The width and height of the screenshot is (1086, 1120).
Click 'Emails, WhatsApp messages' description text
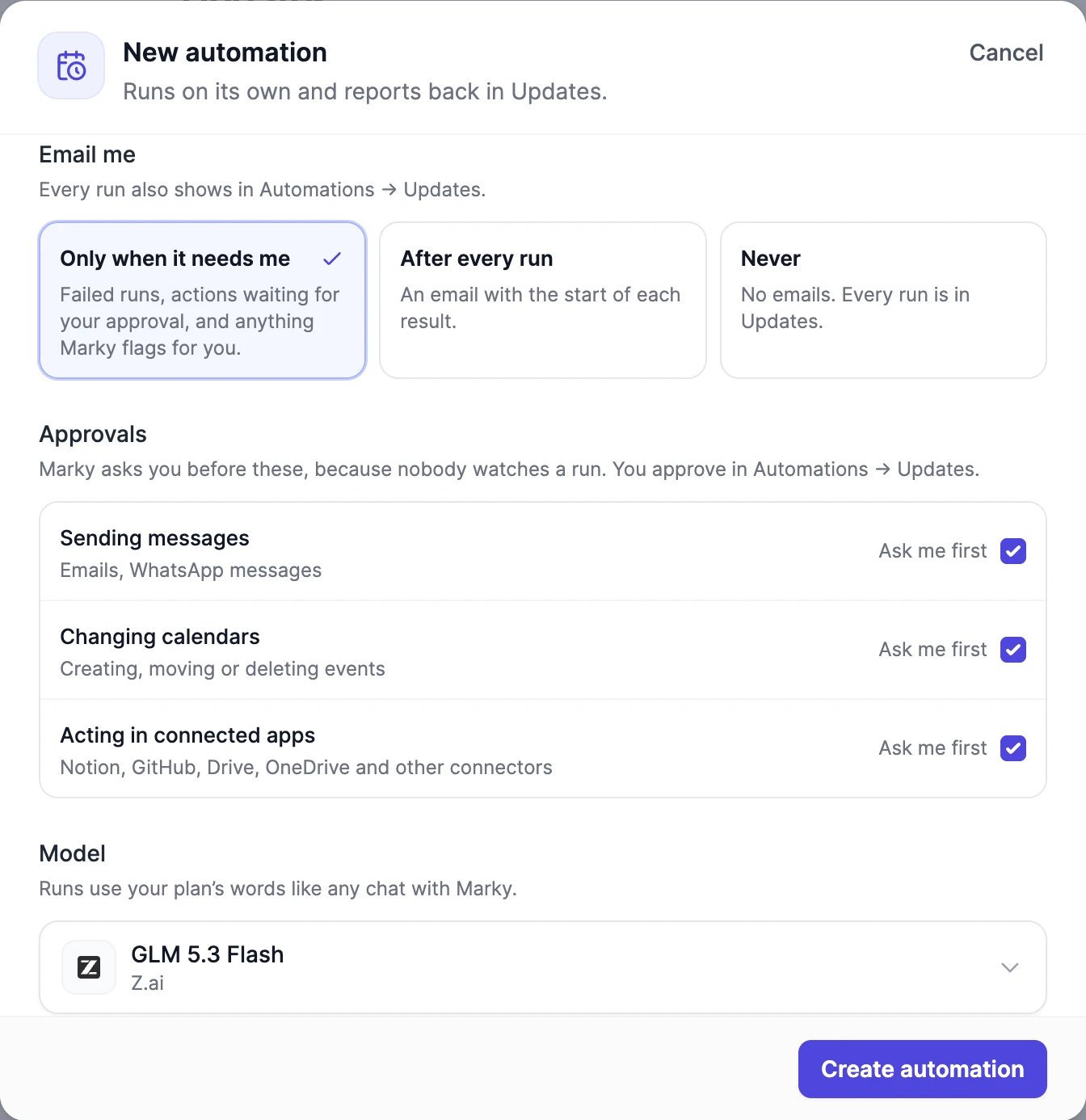click(x=191, y=571)
